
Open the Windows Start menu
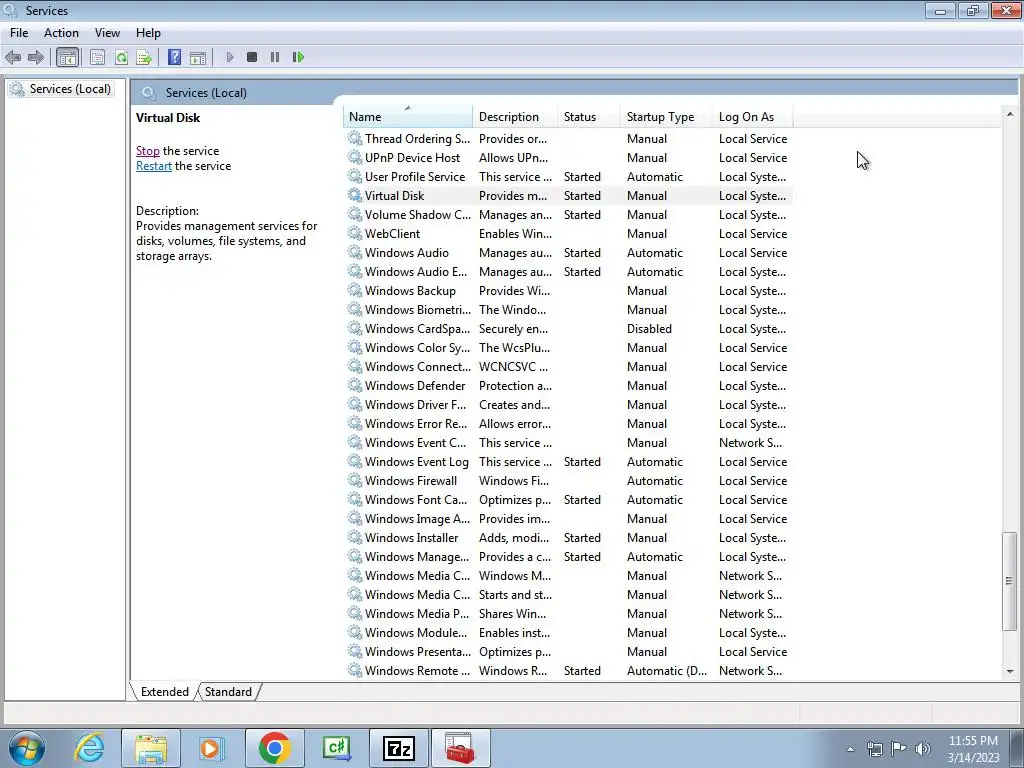tap(26, 748)
